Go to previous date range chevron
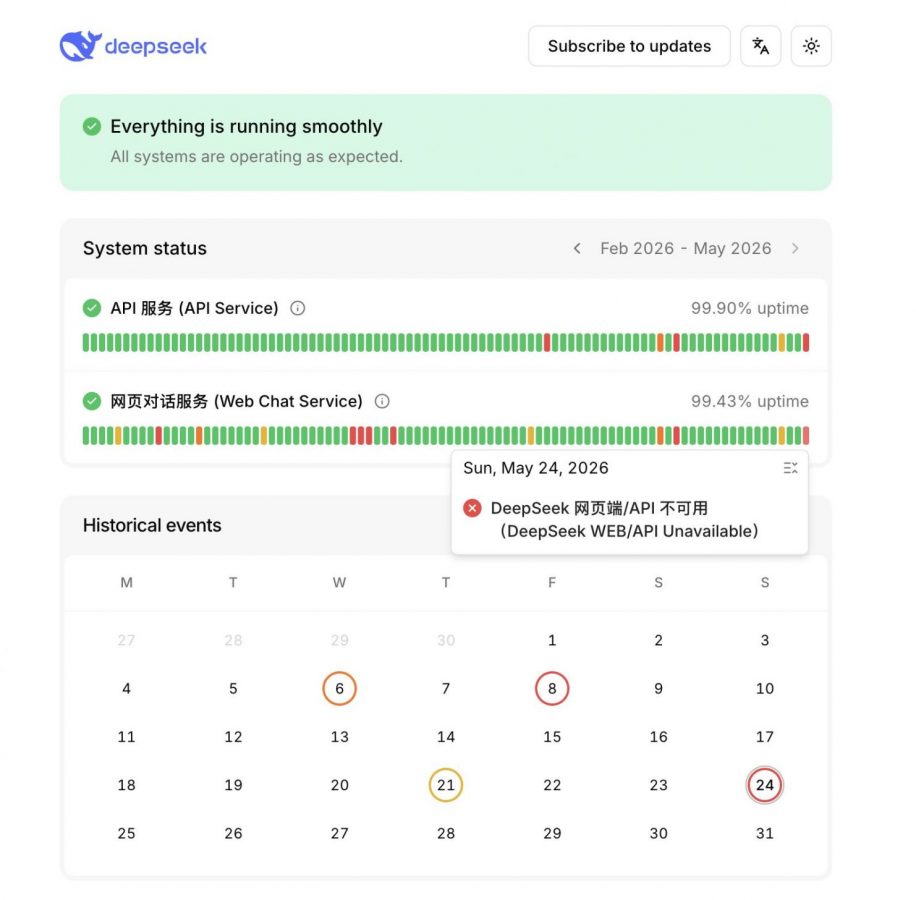The height and width of the screenshot is (900, 916). pyautogui.click(x=577, y=248)
